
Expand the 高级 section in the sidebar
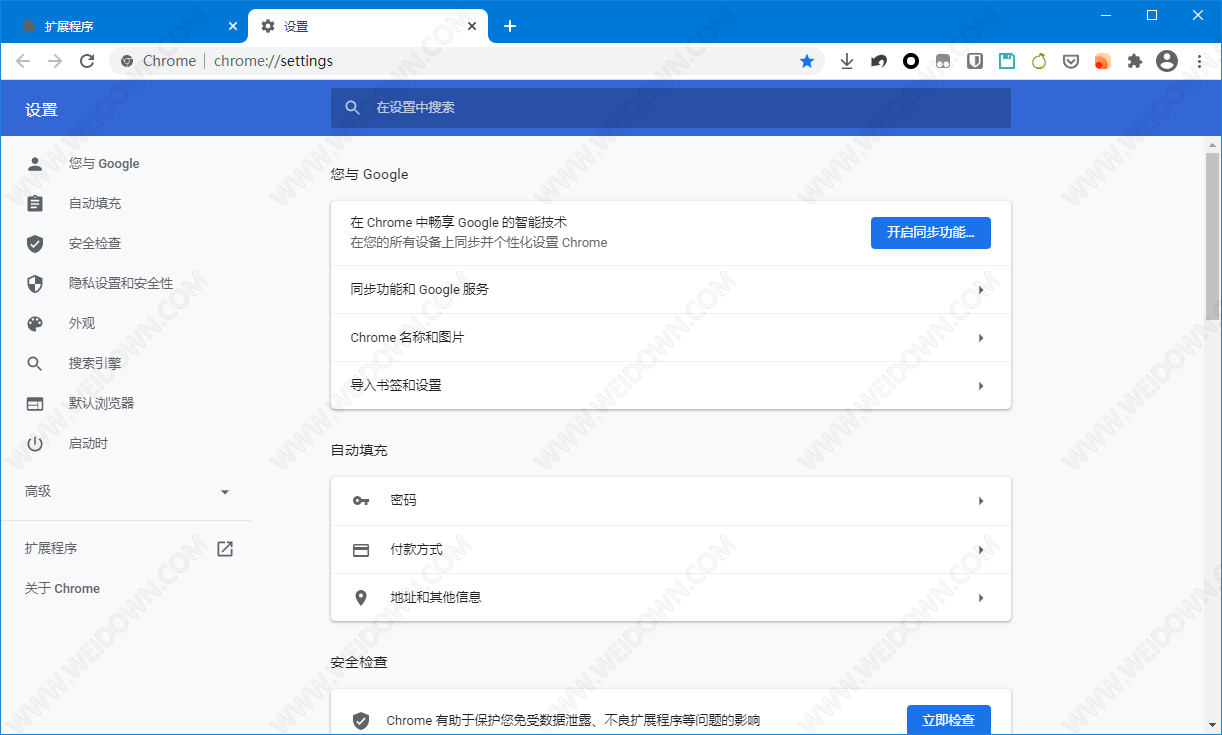pos(225,492)
